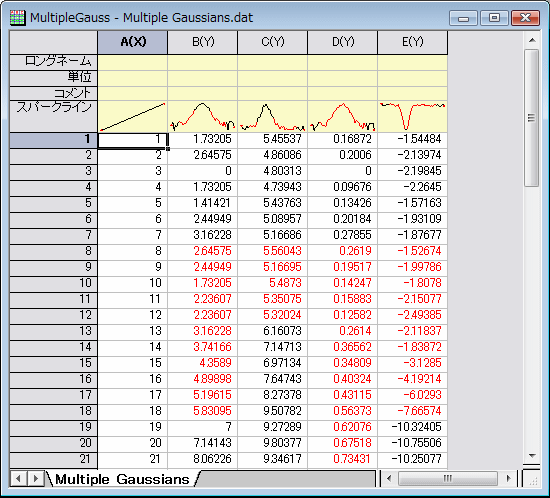The height and width of the screenshot is (498, 550).
Task: Click cell with value 4.73943
Action: [273, 187]
